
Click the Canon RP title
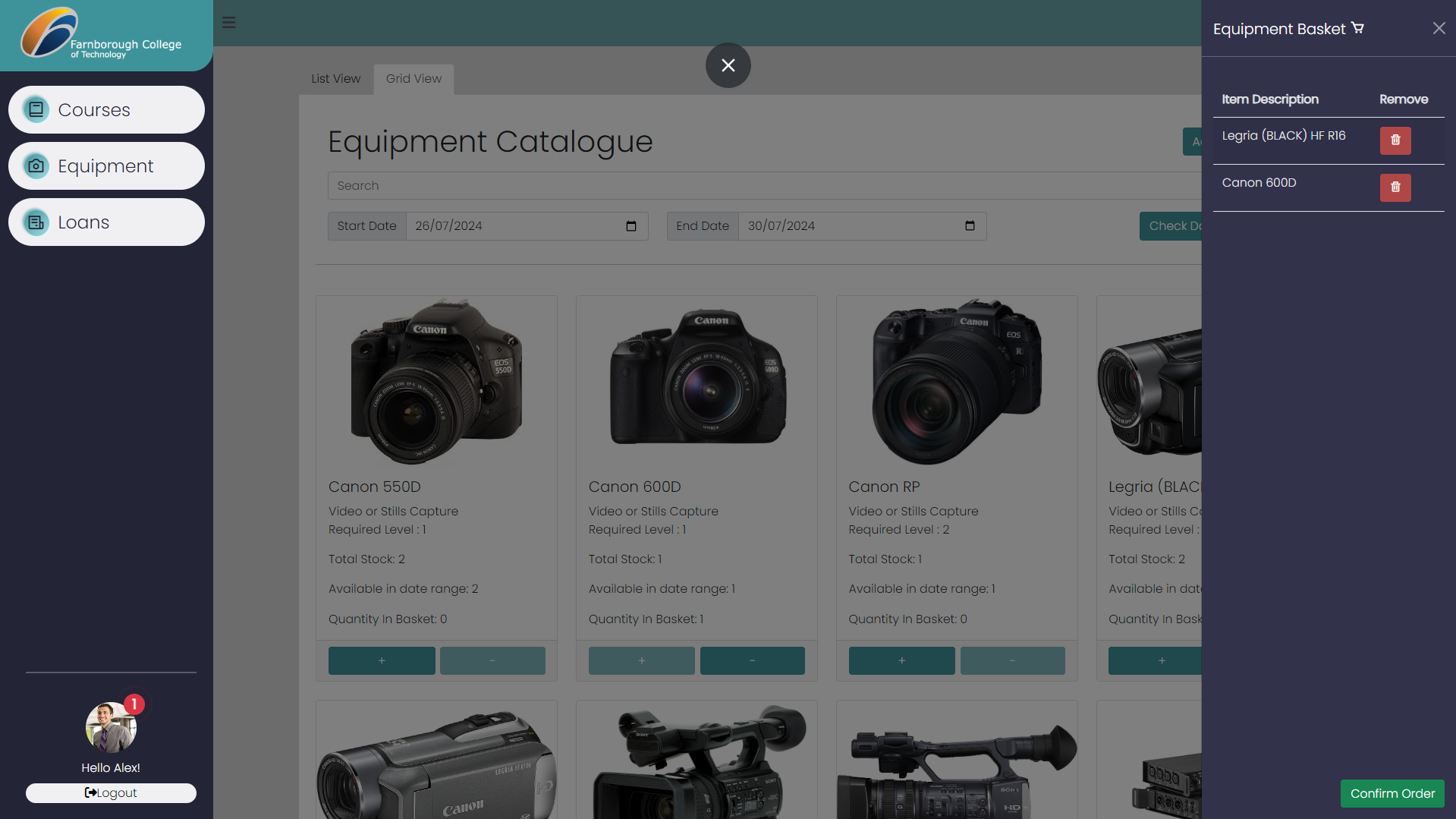point(884,487)
